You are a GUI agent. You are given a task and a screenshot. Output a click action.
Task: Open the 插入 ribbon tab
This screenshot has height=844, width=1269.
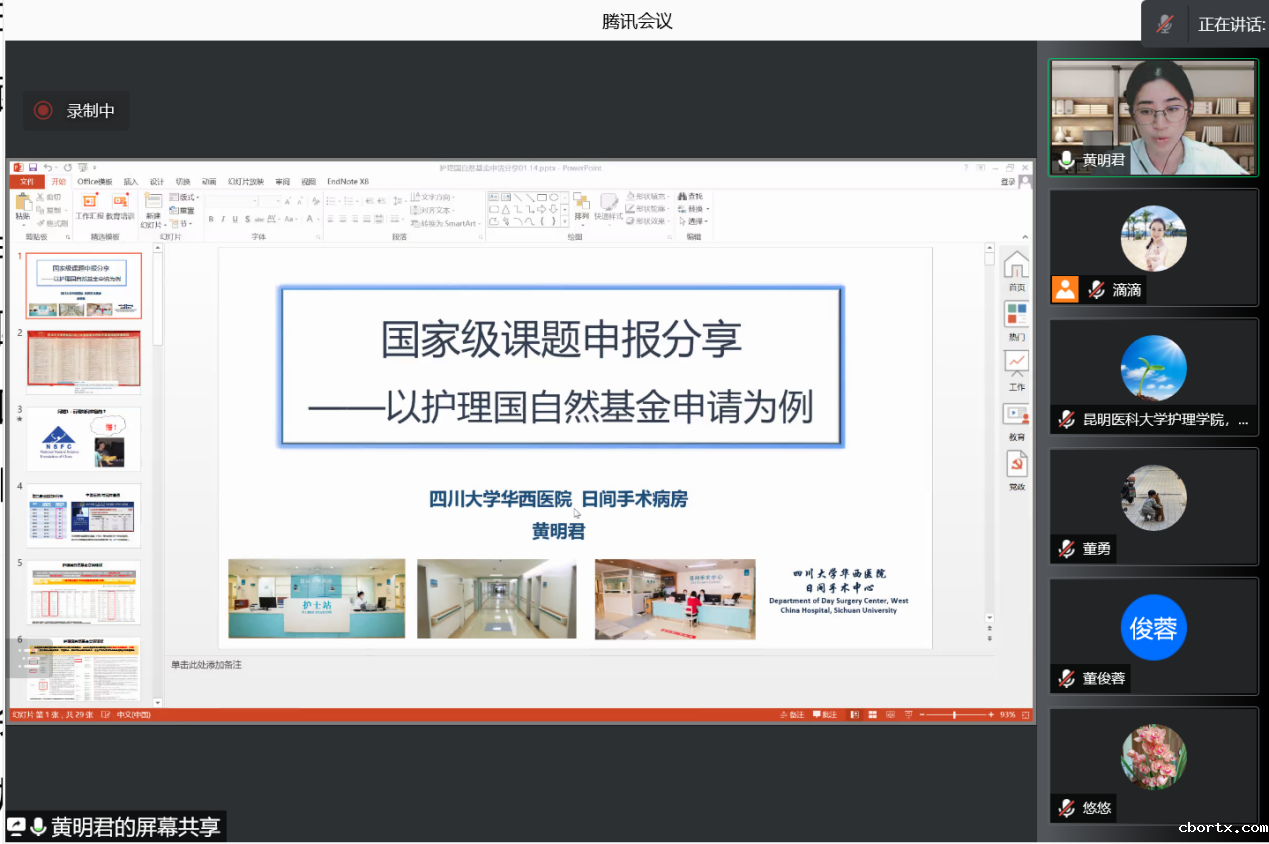point(131,182)
